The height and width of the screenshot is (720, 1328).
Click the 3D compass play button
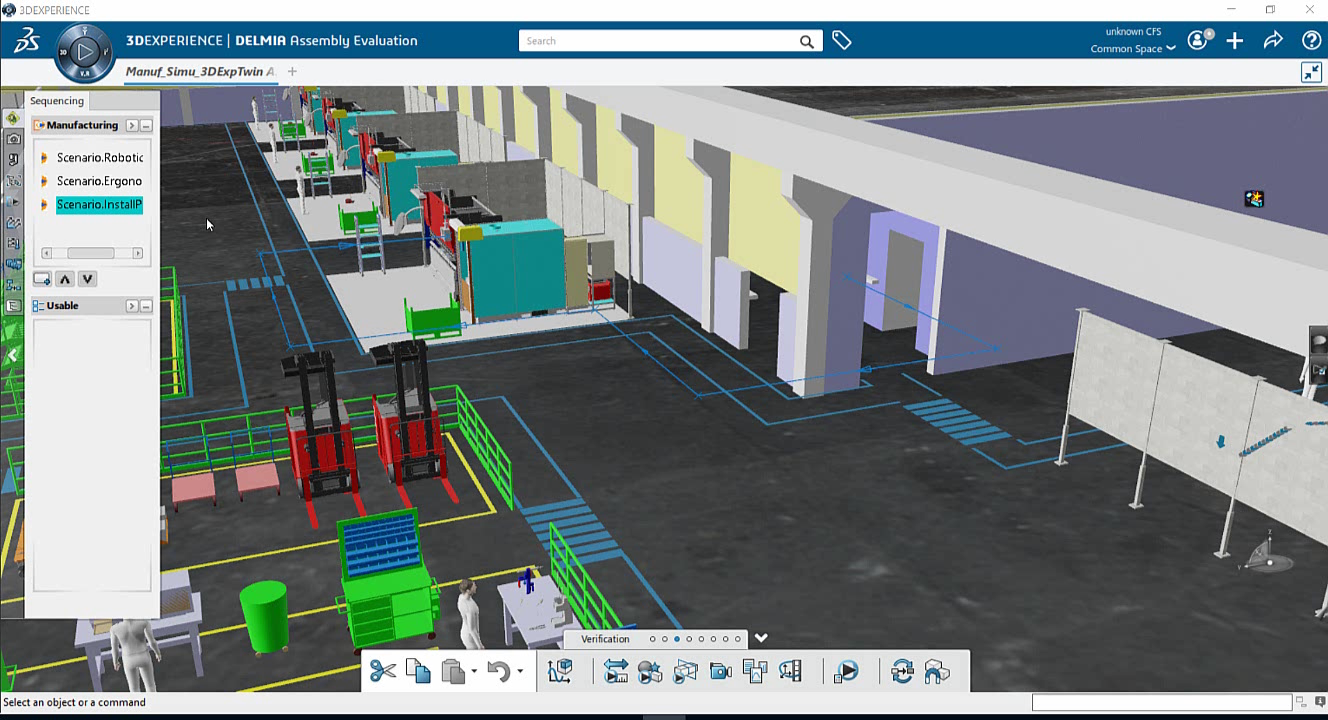(85, 51)
